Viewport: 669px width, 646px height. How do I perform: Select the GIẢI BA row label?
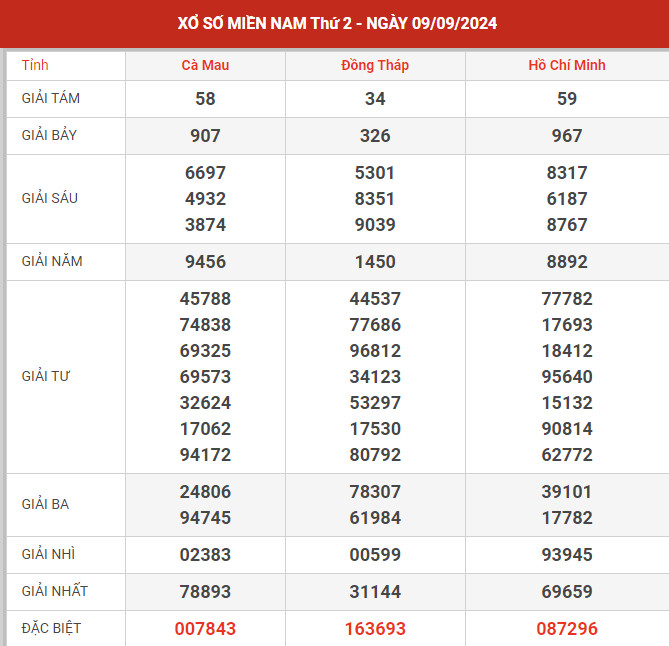pos(45,504)
